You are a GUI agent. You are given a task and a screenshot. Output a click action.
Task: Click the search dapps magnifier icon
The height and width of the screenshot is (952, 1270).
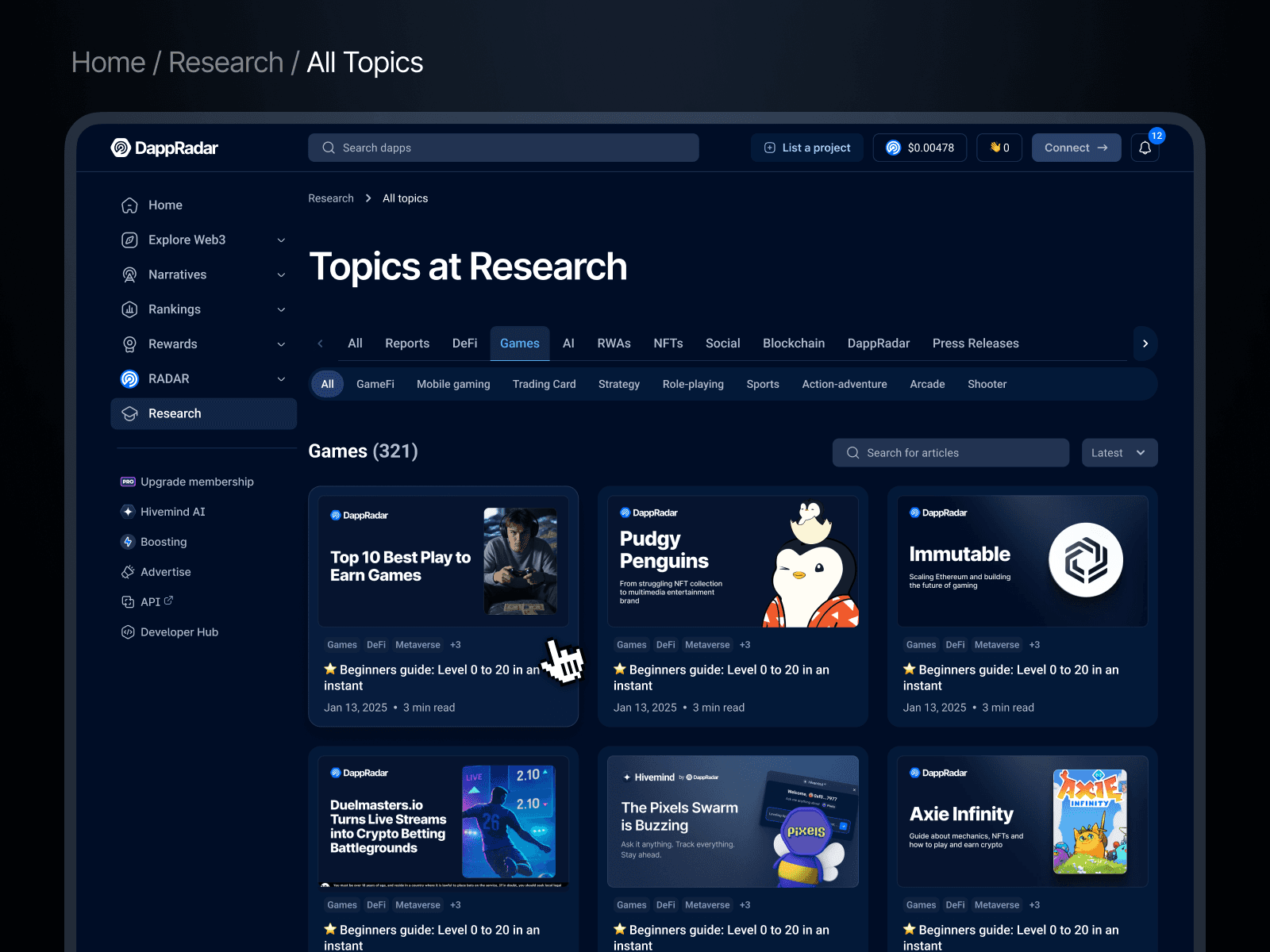coord(329,148)
